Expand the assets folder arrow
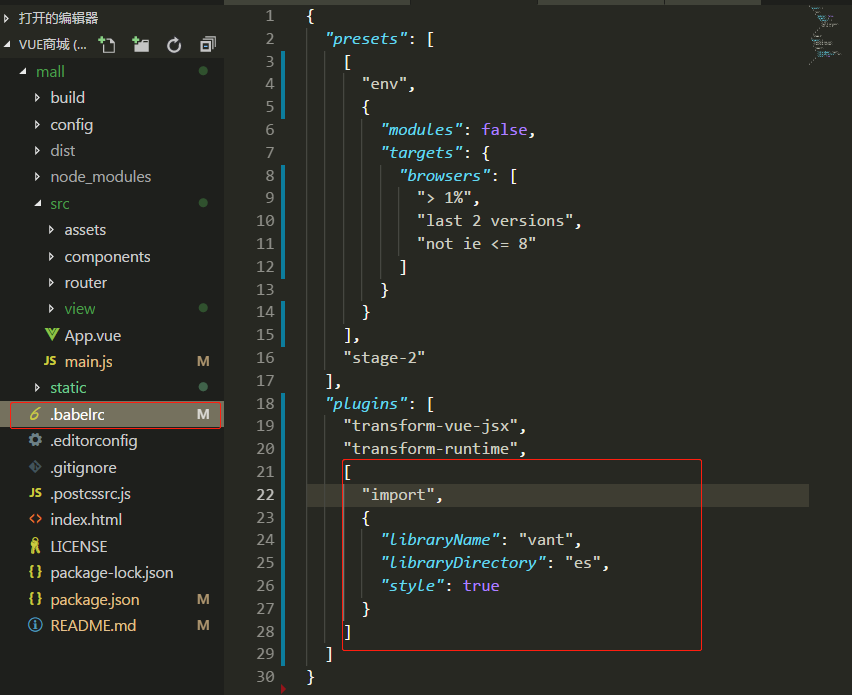 (x=51, y=230)
